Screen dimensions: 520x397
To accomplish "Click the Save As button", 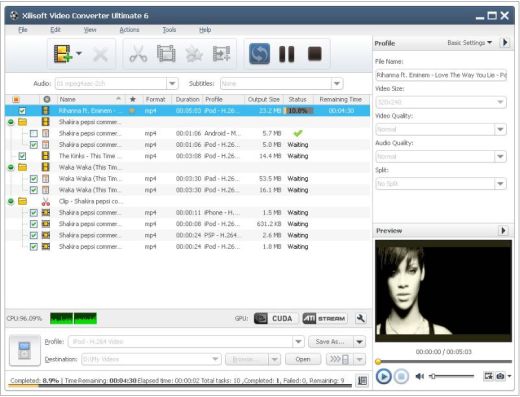I will tap(331, 342).
